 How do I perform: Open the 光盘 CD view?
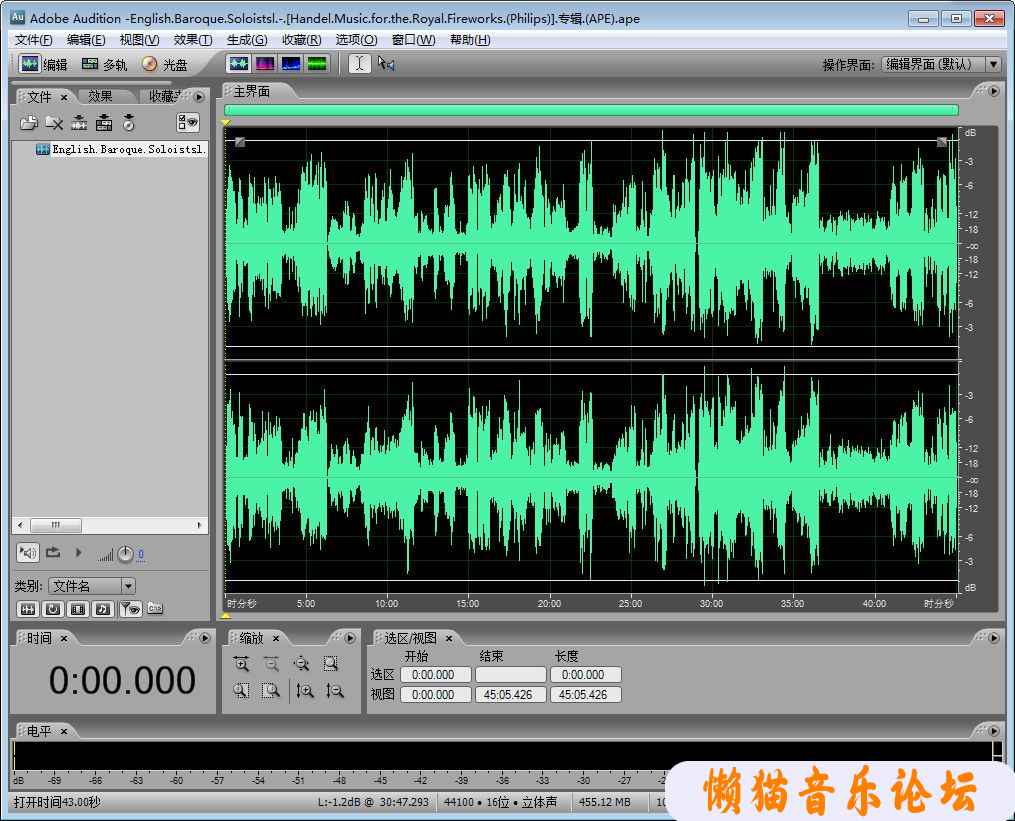point(165,64)
